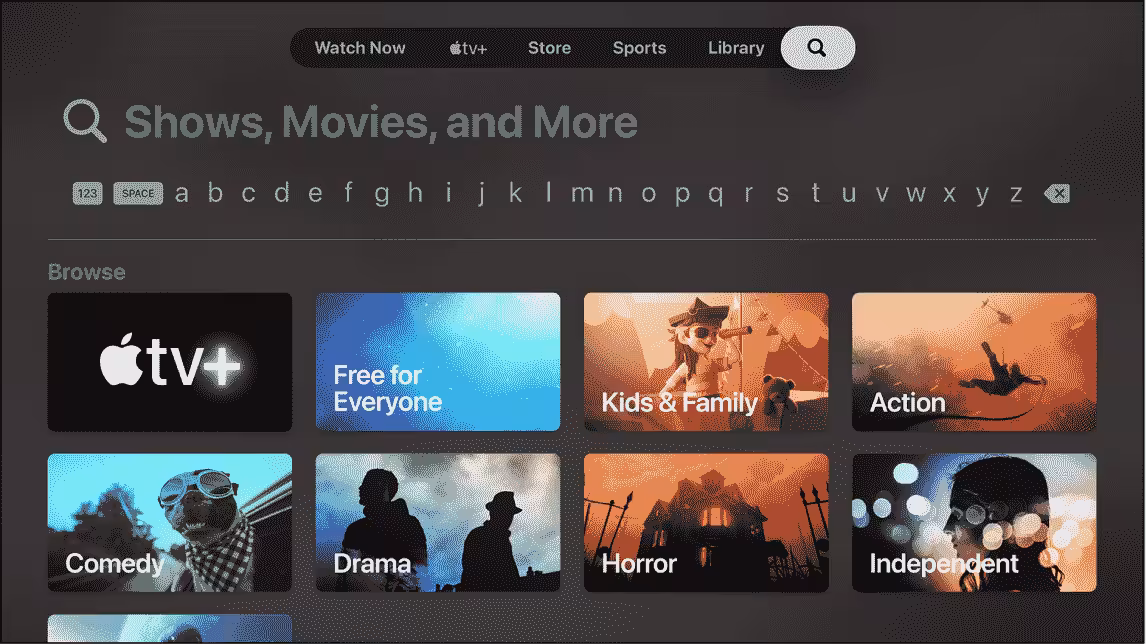Image resolution: width=1146 pixels, height=644 pixels.
Task: Select letter r on keyboard
Action: [748, 194]
